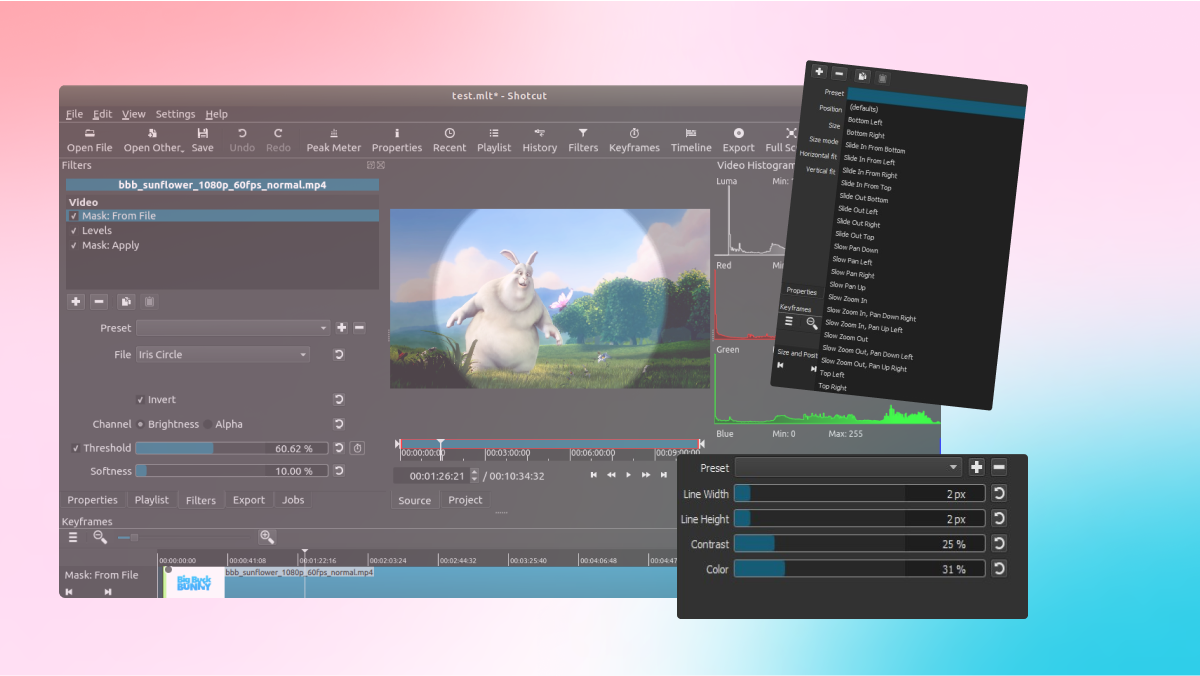Switch to the Project tab

465,501
